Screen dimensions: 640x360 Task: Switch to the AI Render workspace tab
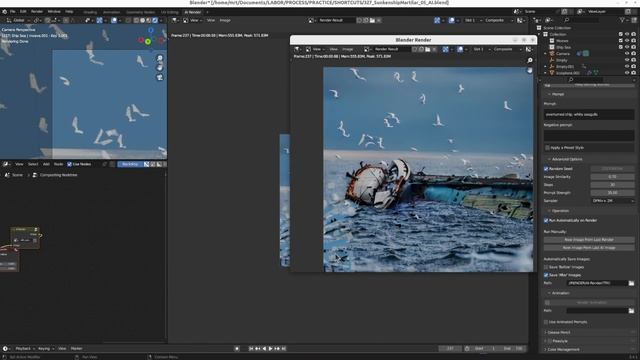192,12
